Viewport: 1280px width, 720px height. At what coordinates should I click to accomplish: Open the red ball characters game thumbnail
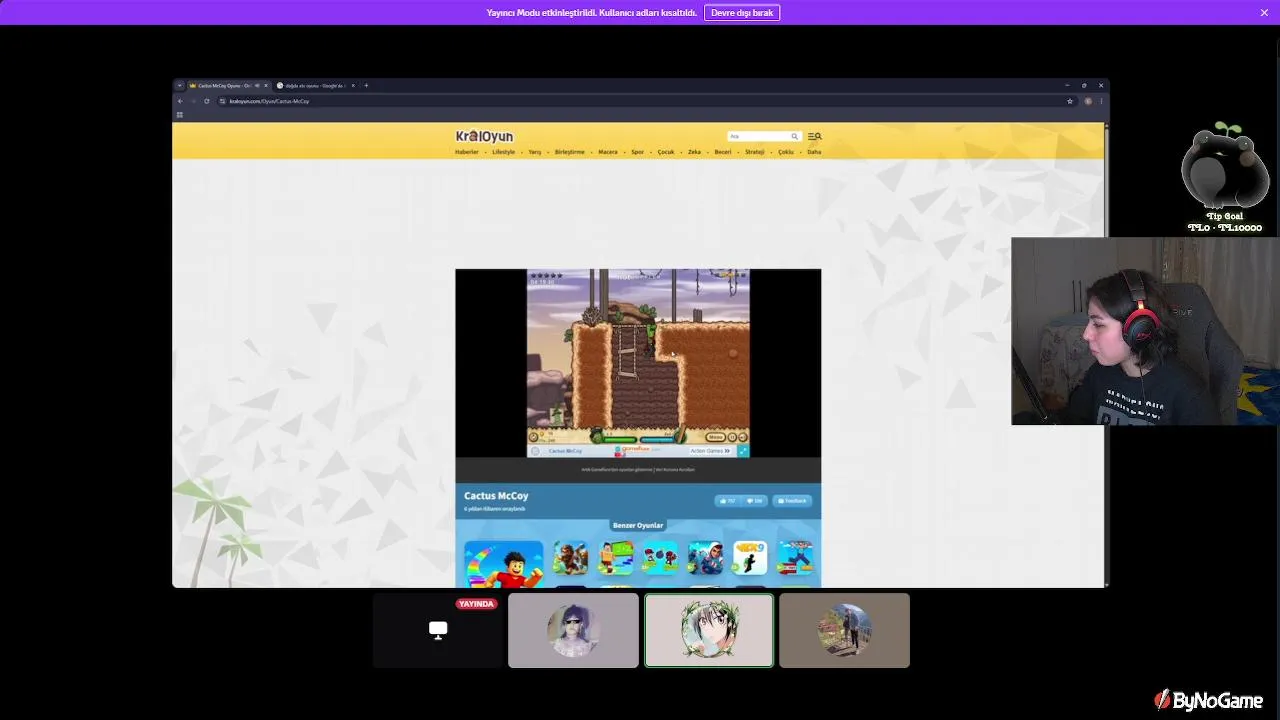660,558
